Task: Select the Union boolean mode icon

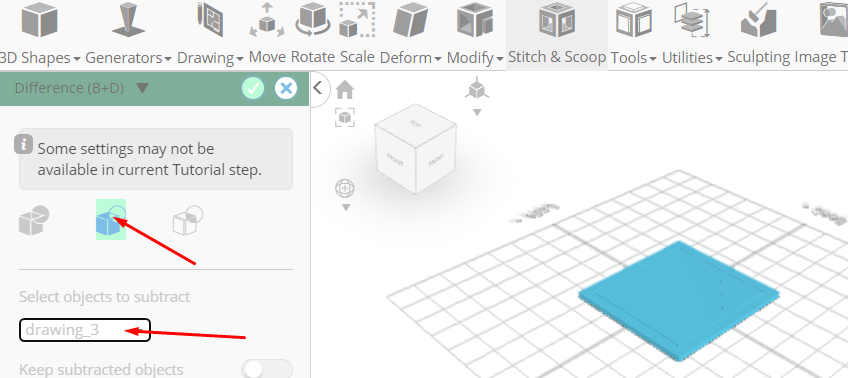Action: pos(34,220)
